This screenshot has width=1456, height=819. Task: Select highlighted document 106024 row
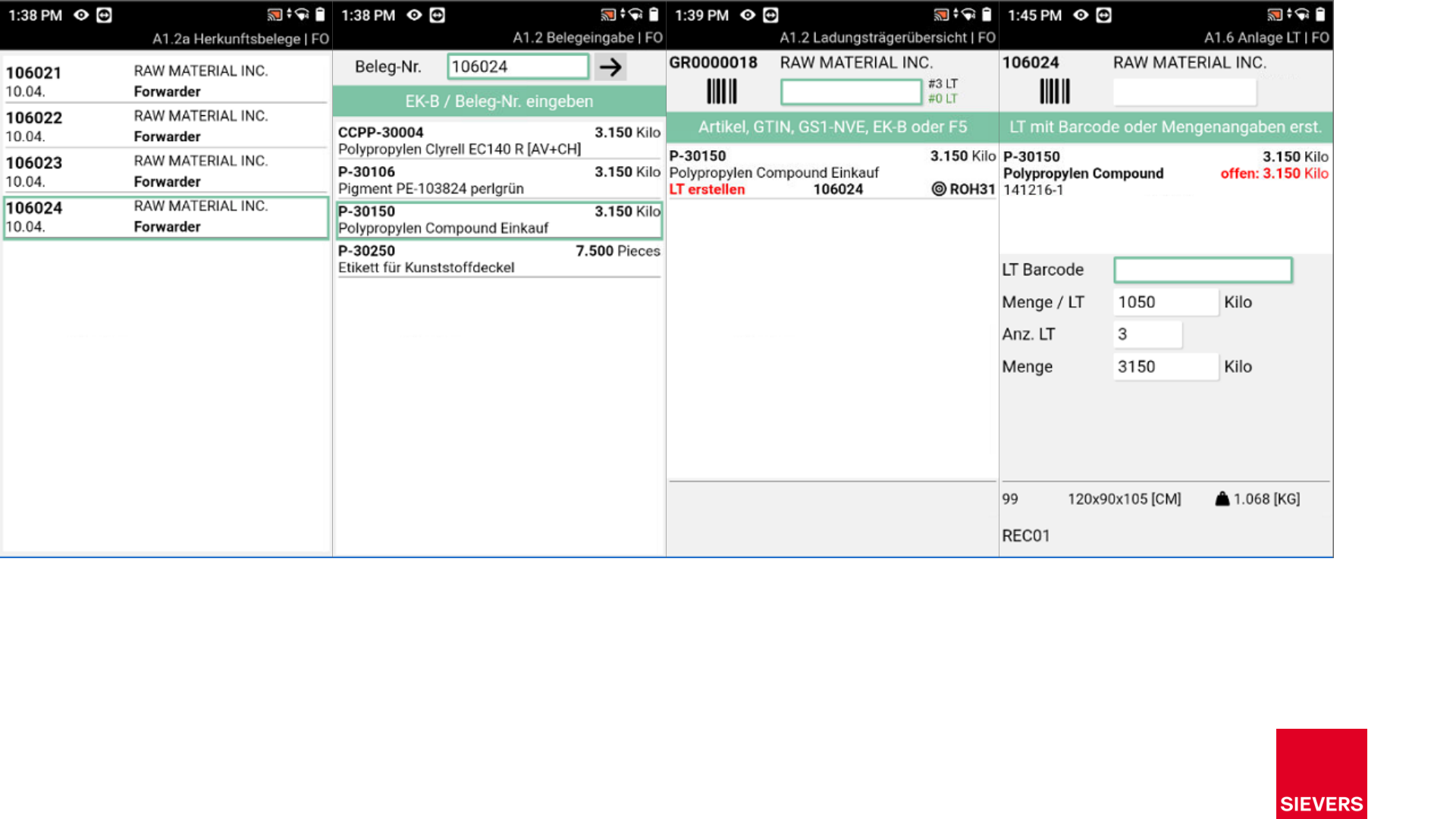tap(166, 218)
